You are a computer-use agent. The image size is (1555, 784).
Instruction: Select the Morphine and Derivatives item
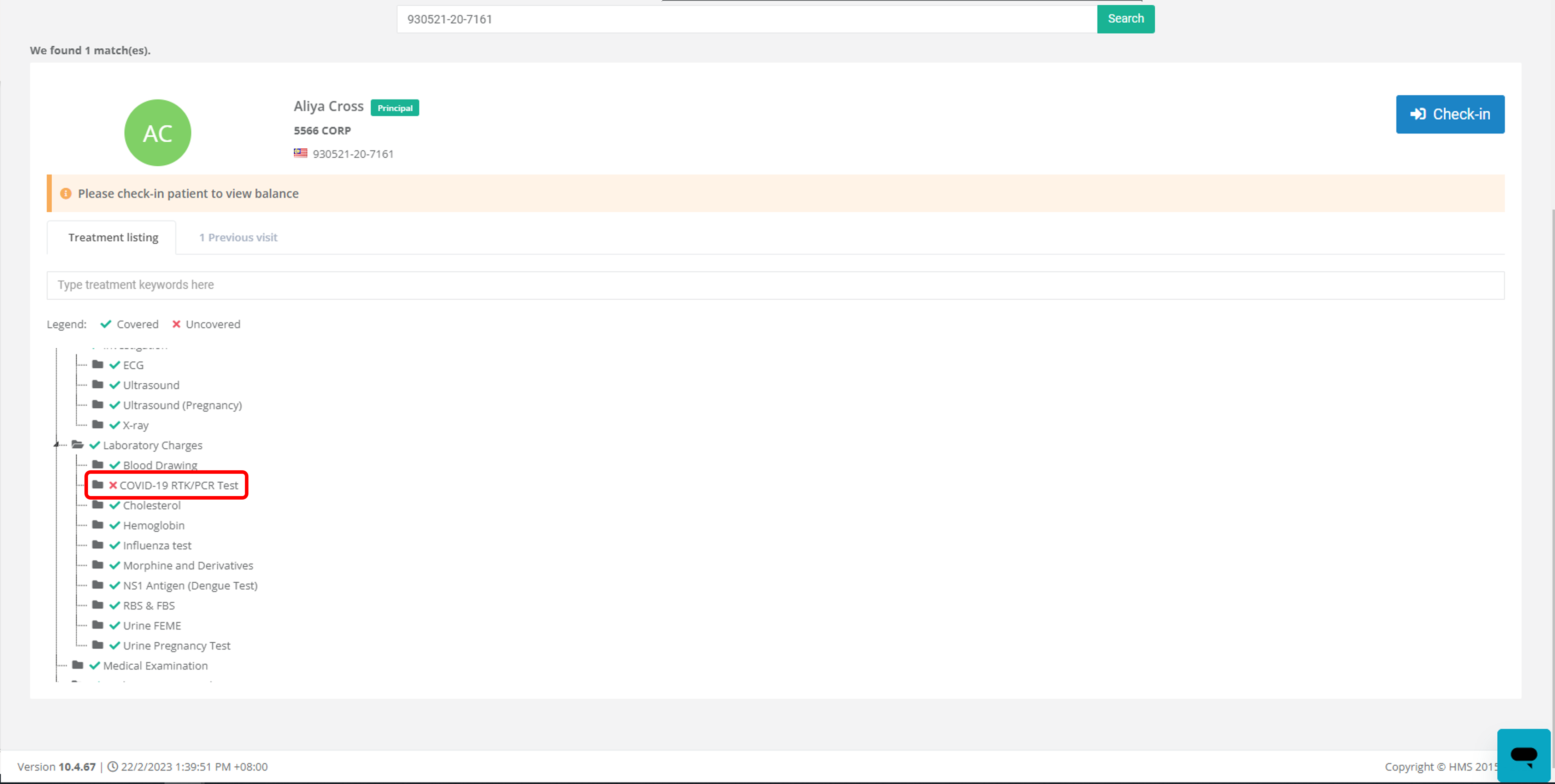[x=188, y=566]
